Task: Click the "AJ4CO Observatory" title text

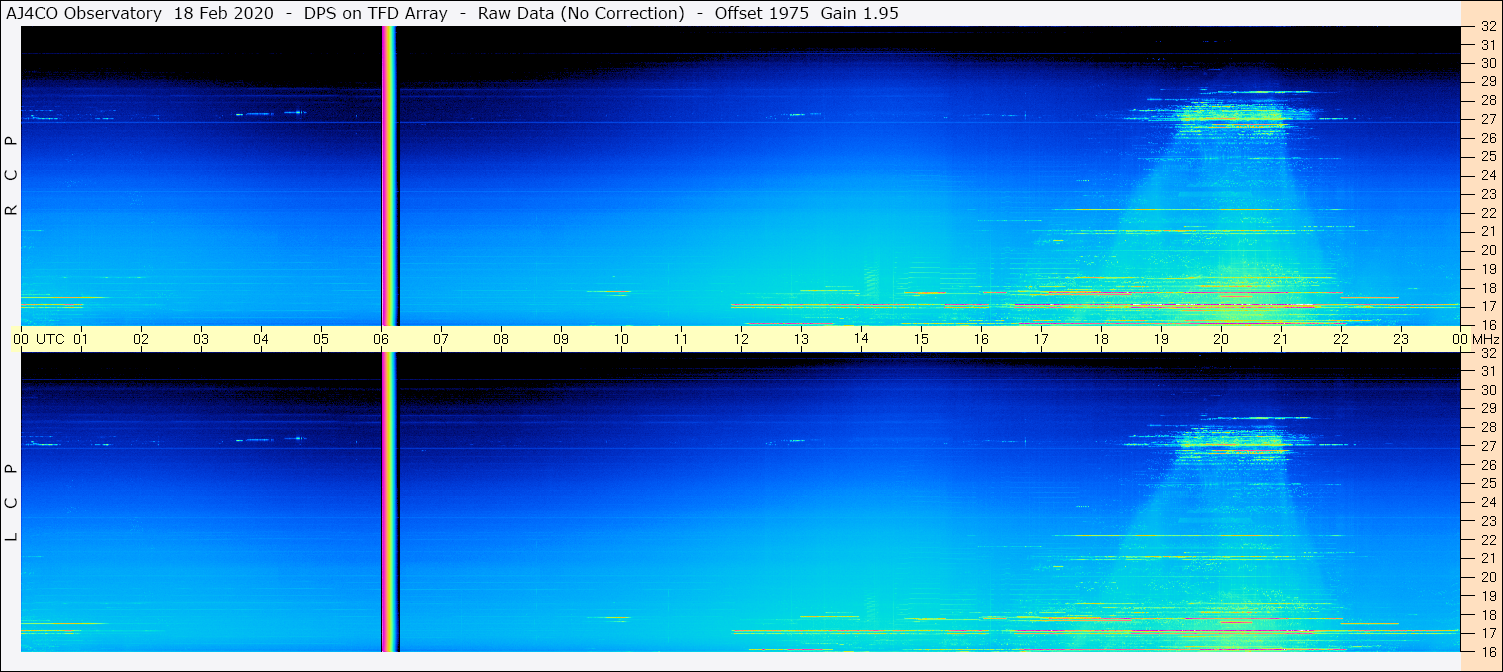Action: pyautogui.click(x=84, y=13)
